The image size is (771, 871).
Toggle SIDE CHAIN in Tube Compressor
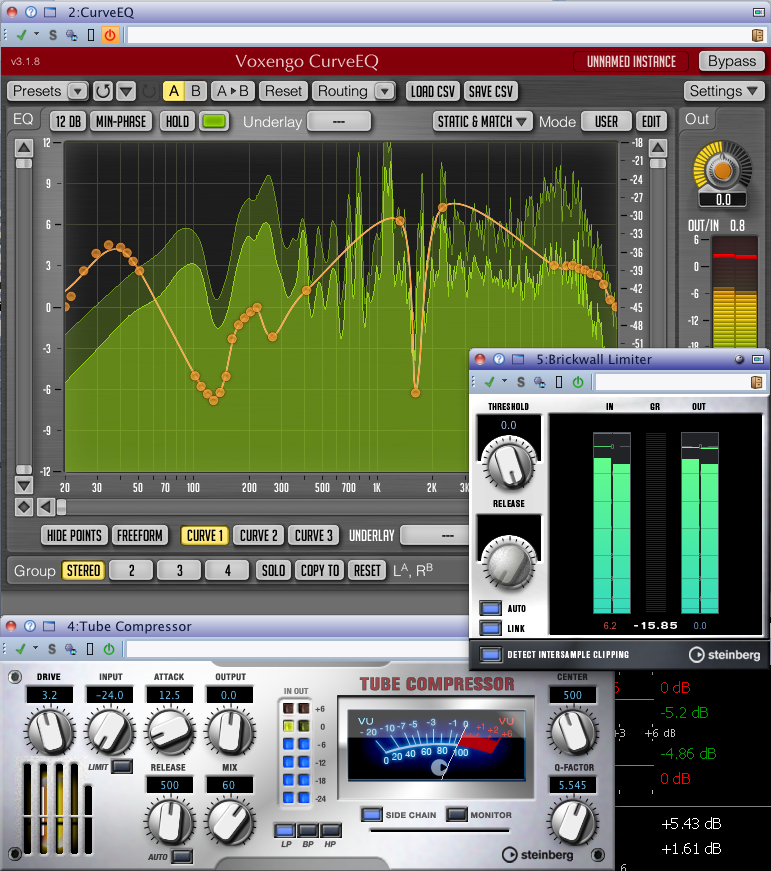(x=372, y=815)
